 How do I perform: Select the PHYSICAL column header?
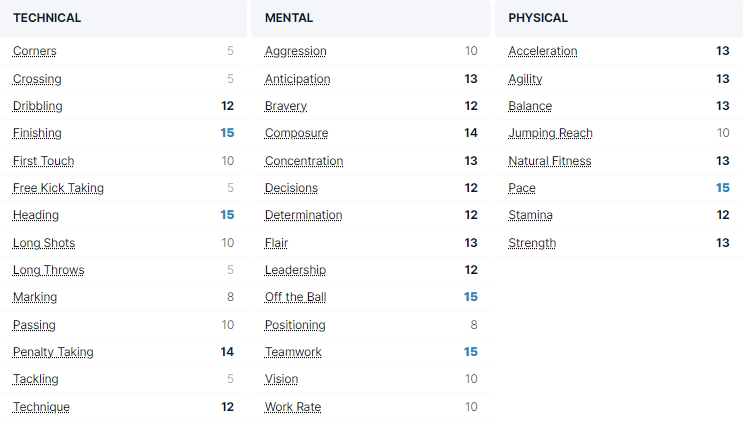(538, 18)
